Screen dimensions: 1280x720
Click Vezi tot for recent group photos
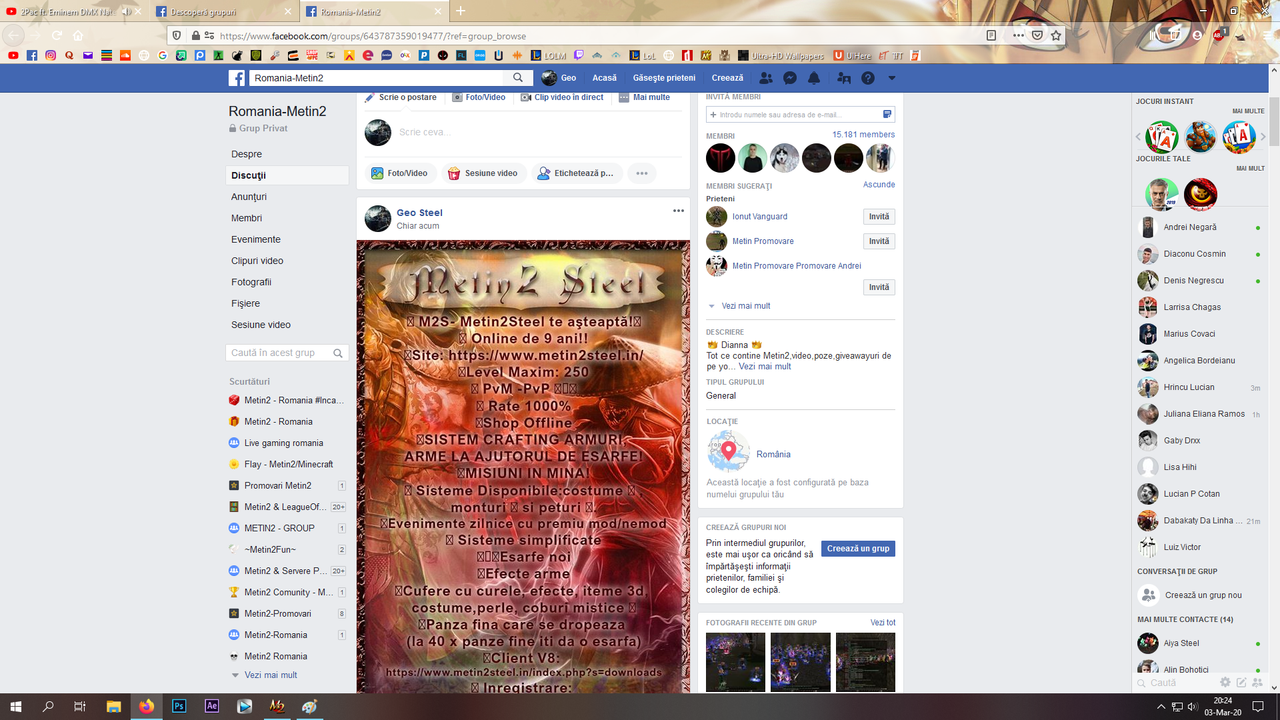click(883, 622)
